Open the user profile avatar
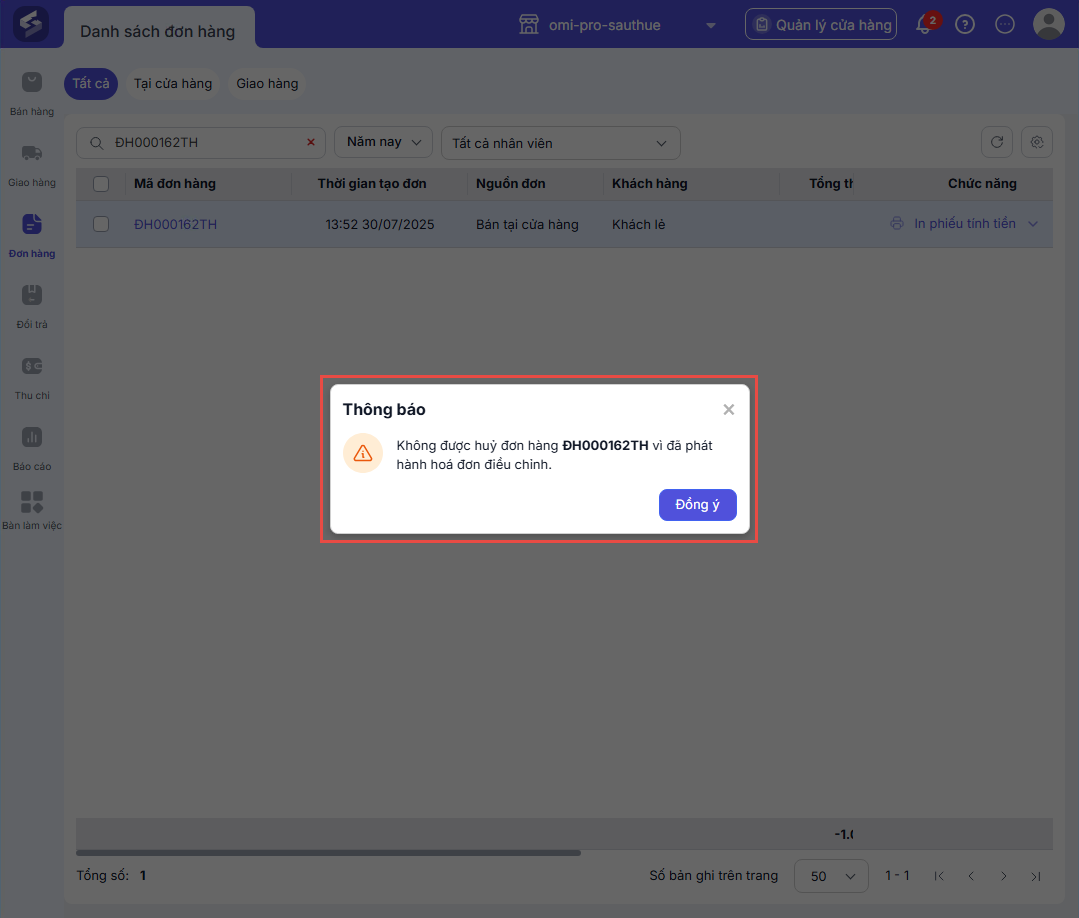1079x918 pixels. click(1049, 24)
